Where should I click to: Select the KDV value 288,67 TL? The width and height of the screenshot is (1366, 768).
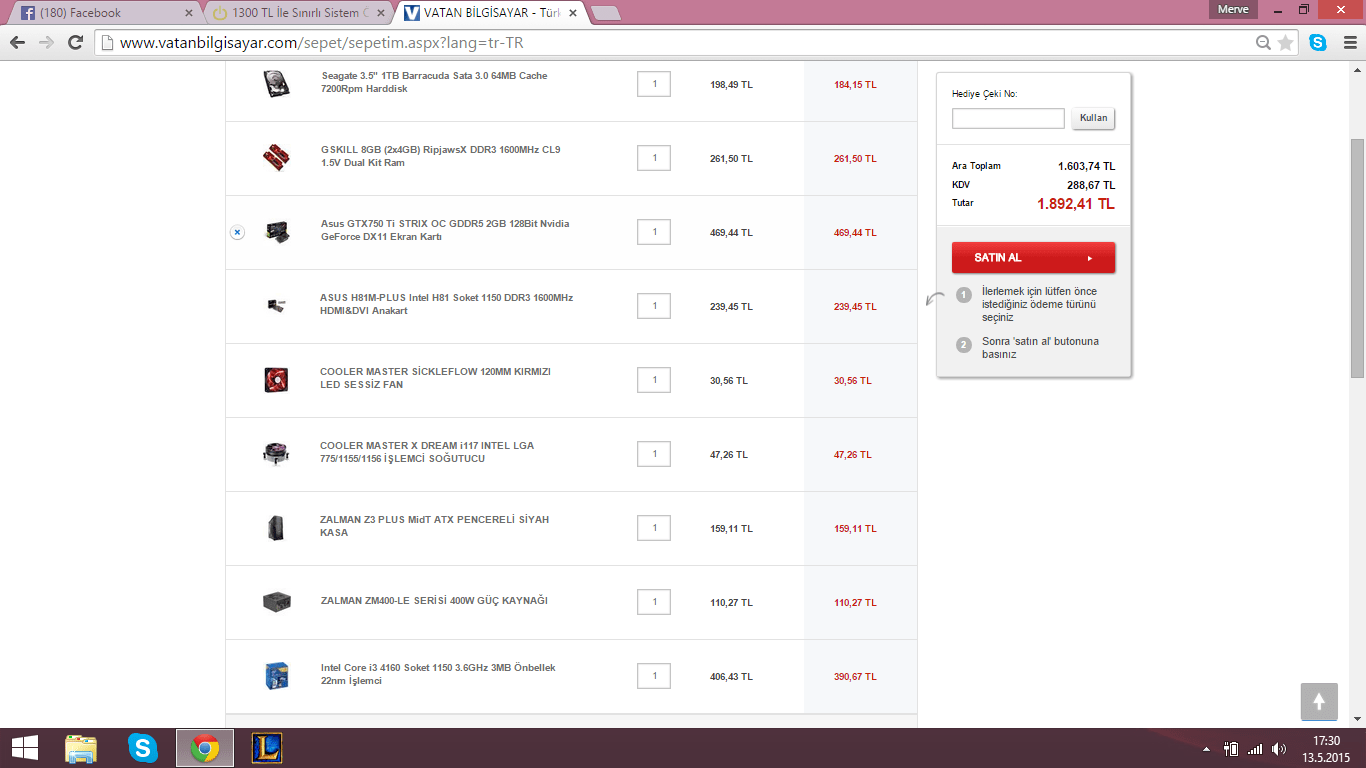(x=1091, y=185)
